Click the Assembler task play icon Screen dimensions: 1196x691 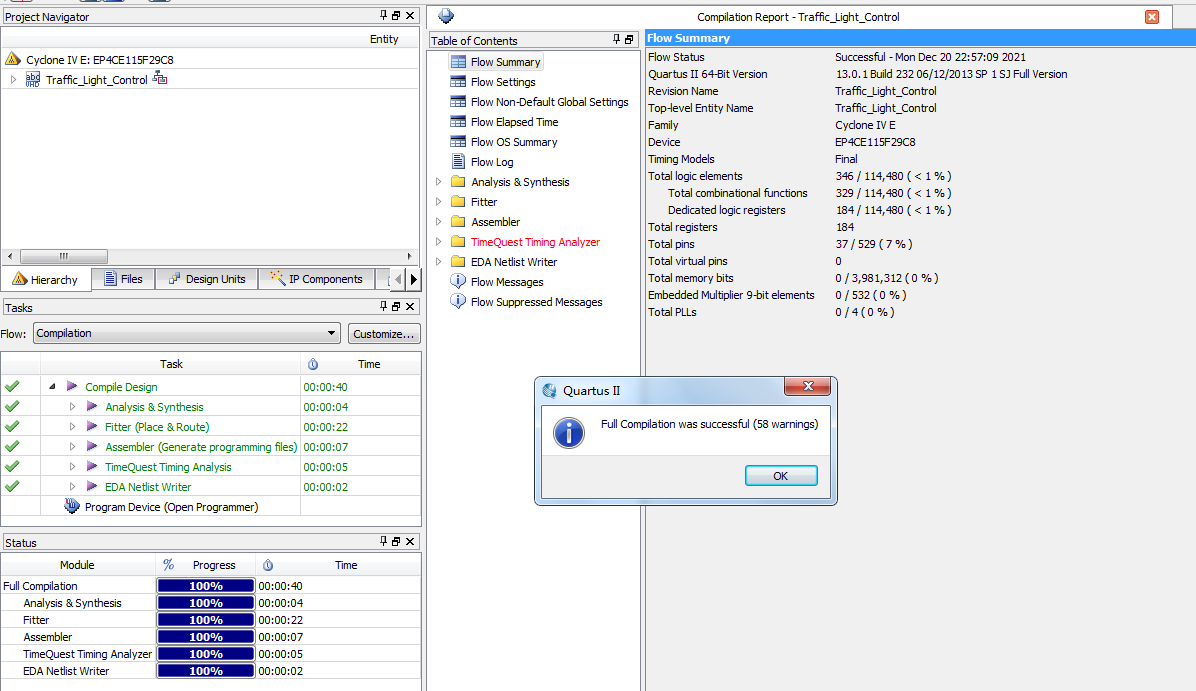pos(92,446)
